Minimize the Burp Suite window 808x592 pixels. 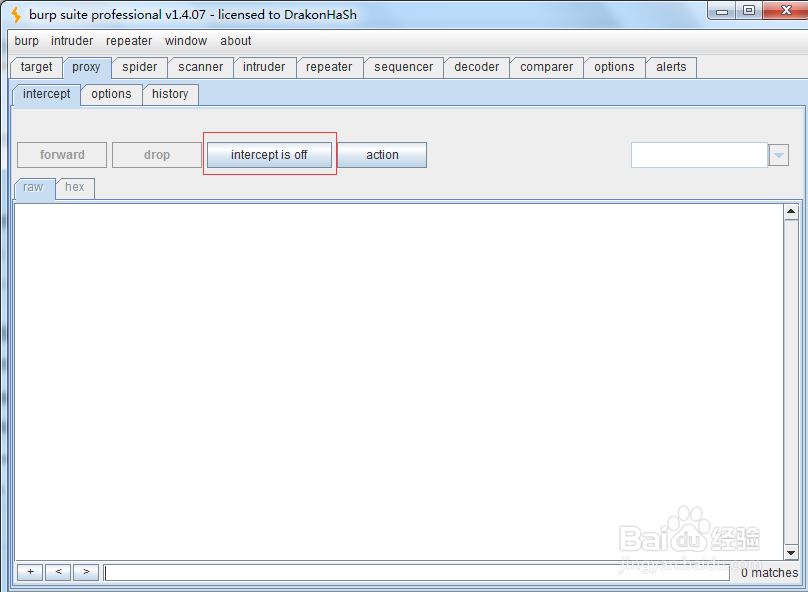click(x=722, y=11)
